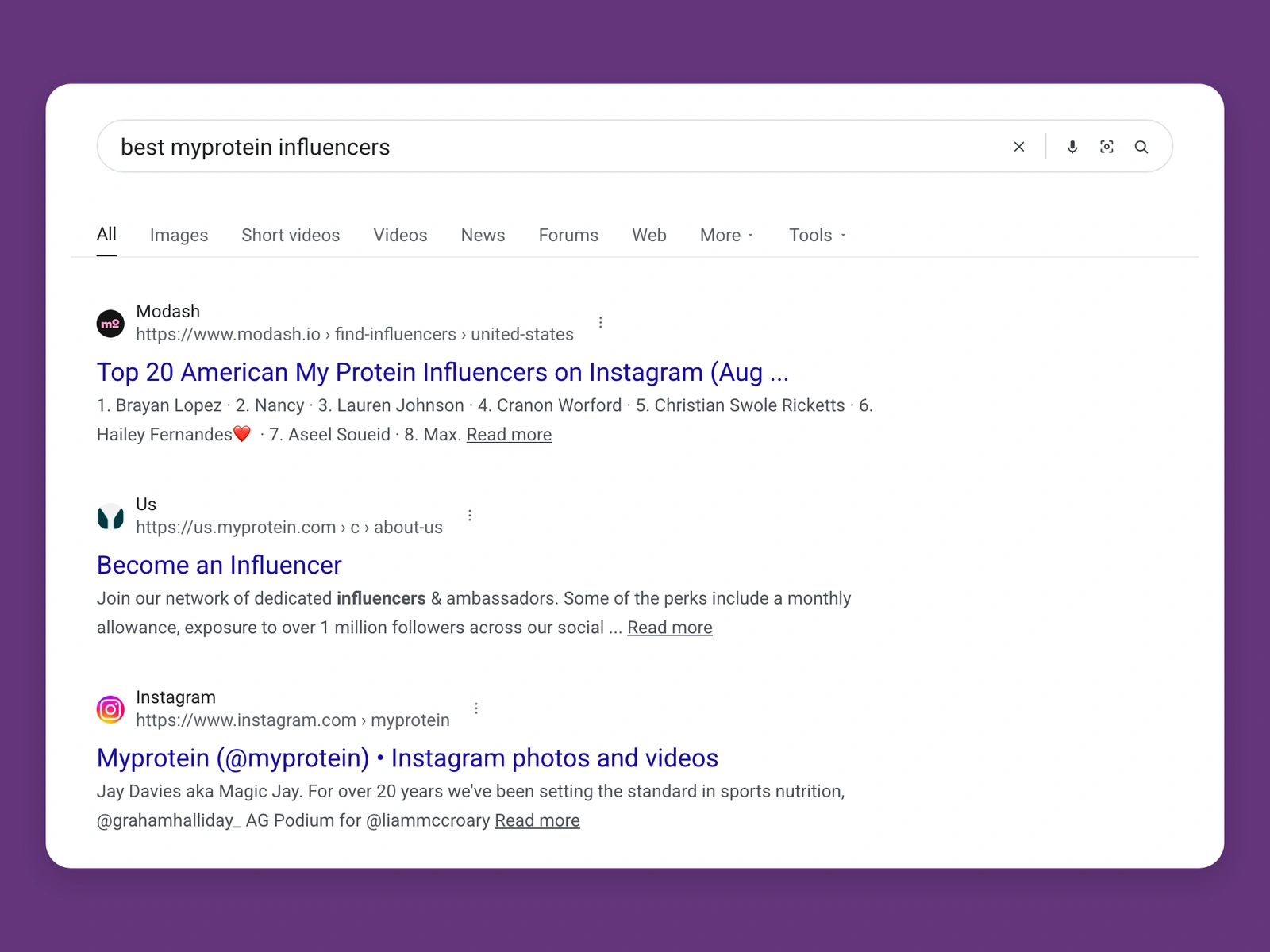Click the 'Modash' site name
Viewport: 1270px width, 952px height.
point(168,311)
